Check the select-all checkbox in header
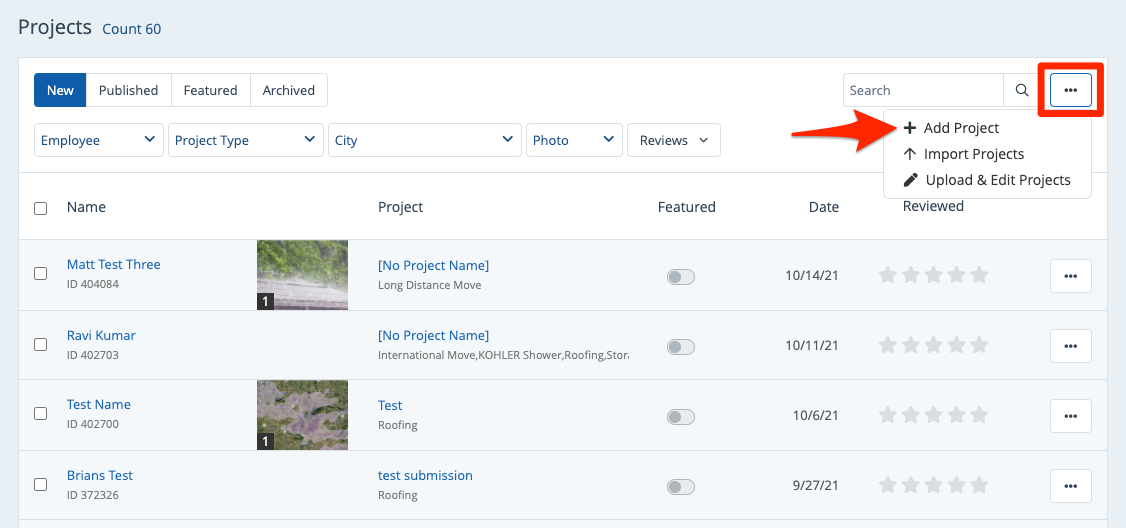Image resolution: width=1126 pixels, height=528 pixels. [x=41, y=208]
